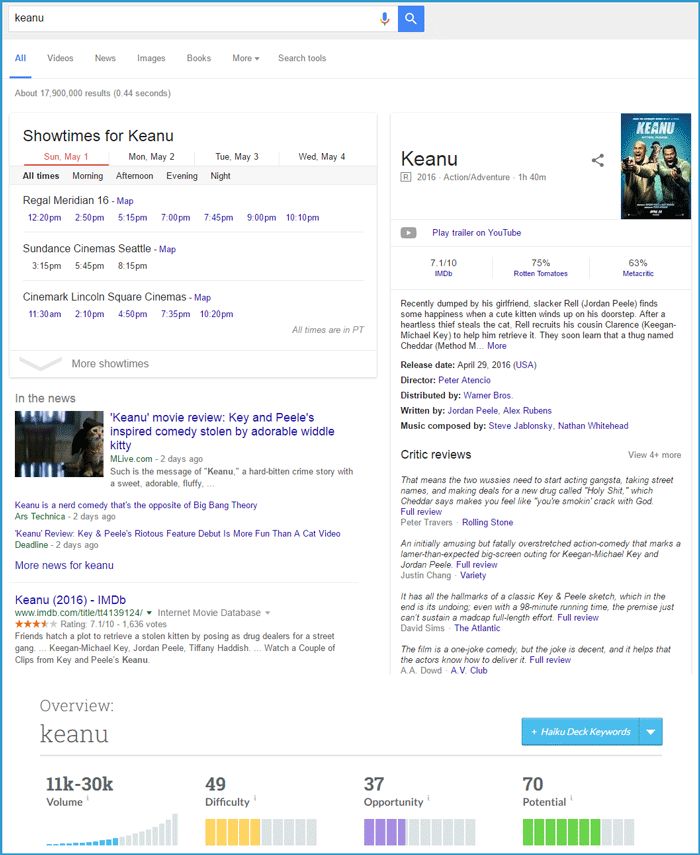The width and height of the screenshot is (700, 855).
Task: Filter showtimes by Evening
Action: [182, 176]
